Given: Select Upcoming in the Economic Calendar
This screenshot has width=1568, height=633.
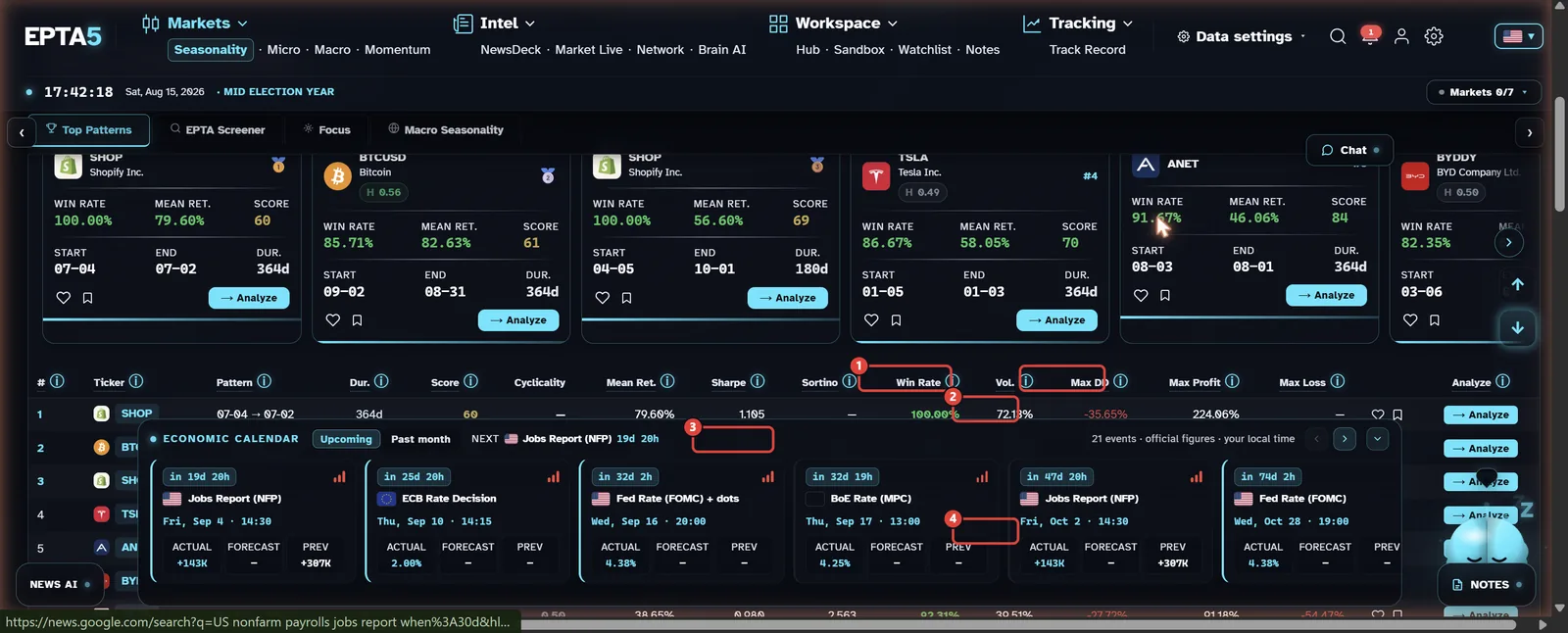Looking at the screenshot, I should point(346,439).
